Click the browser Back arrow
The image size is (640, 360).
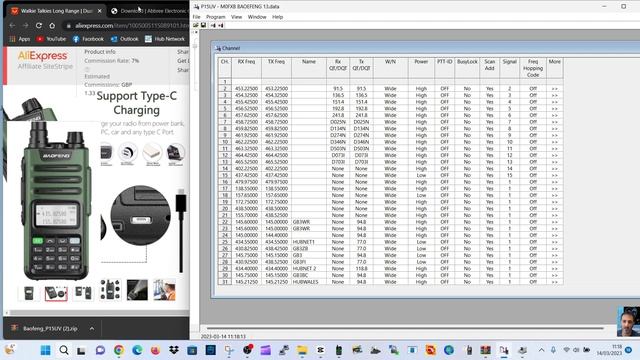coord(12,25)
